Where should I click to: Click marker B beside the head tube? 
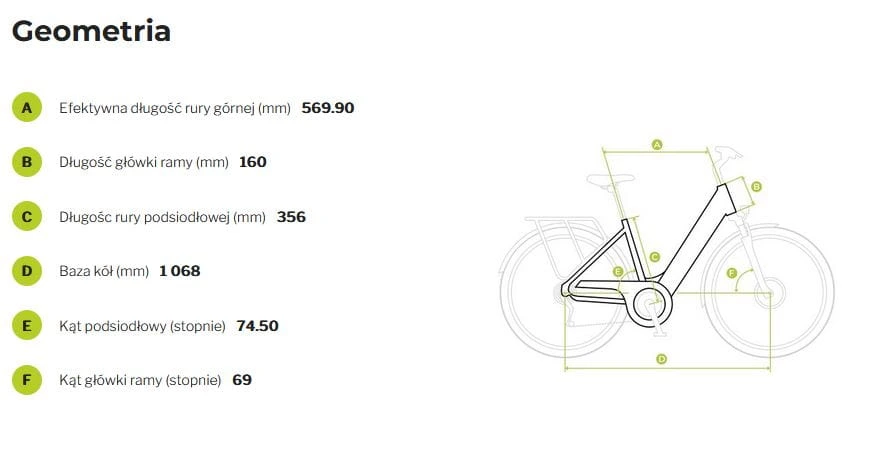coord(756,187)
